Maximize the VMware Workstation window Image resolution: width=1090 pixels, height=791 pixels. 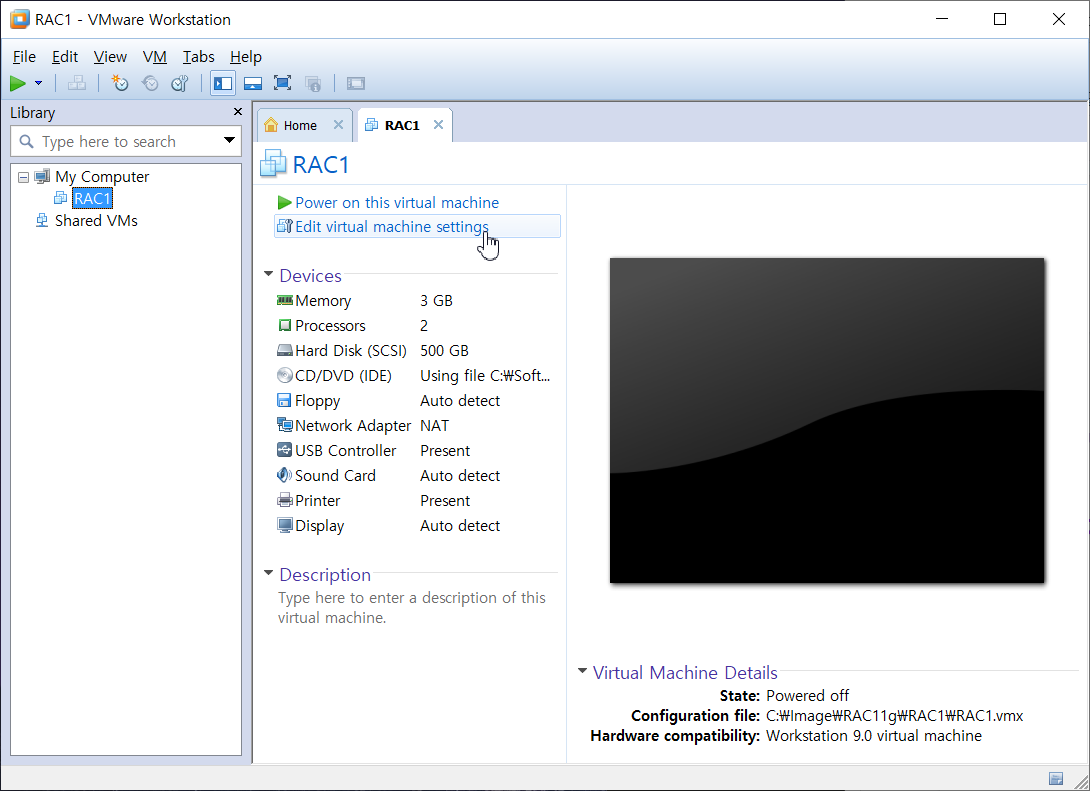point(1000,19)
